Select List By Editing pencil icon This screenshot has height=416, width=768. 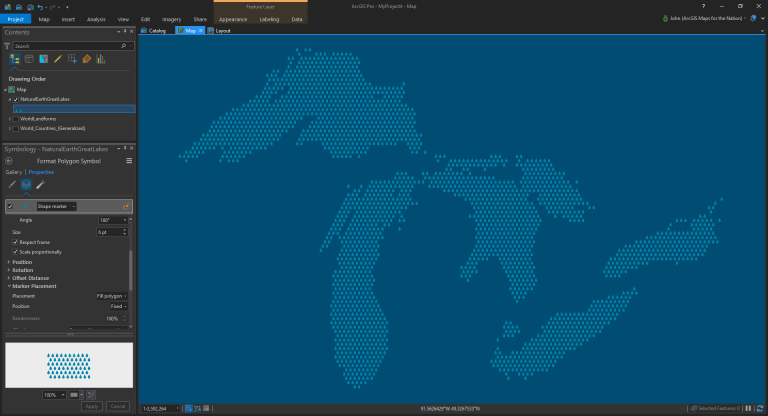pyautogui.click(x=58, y=59)
